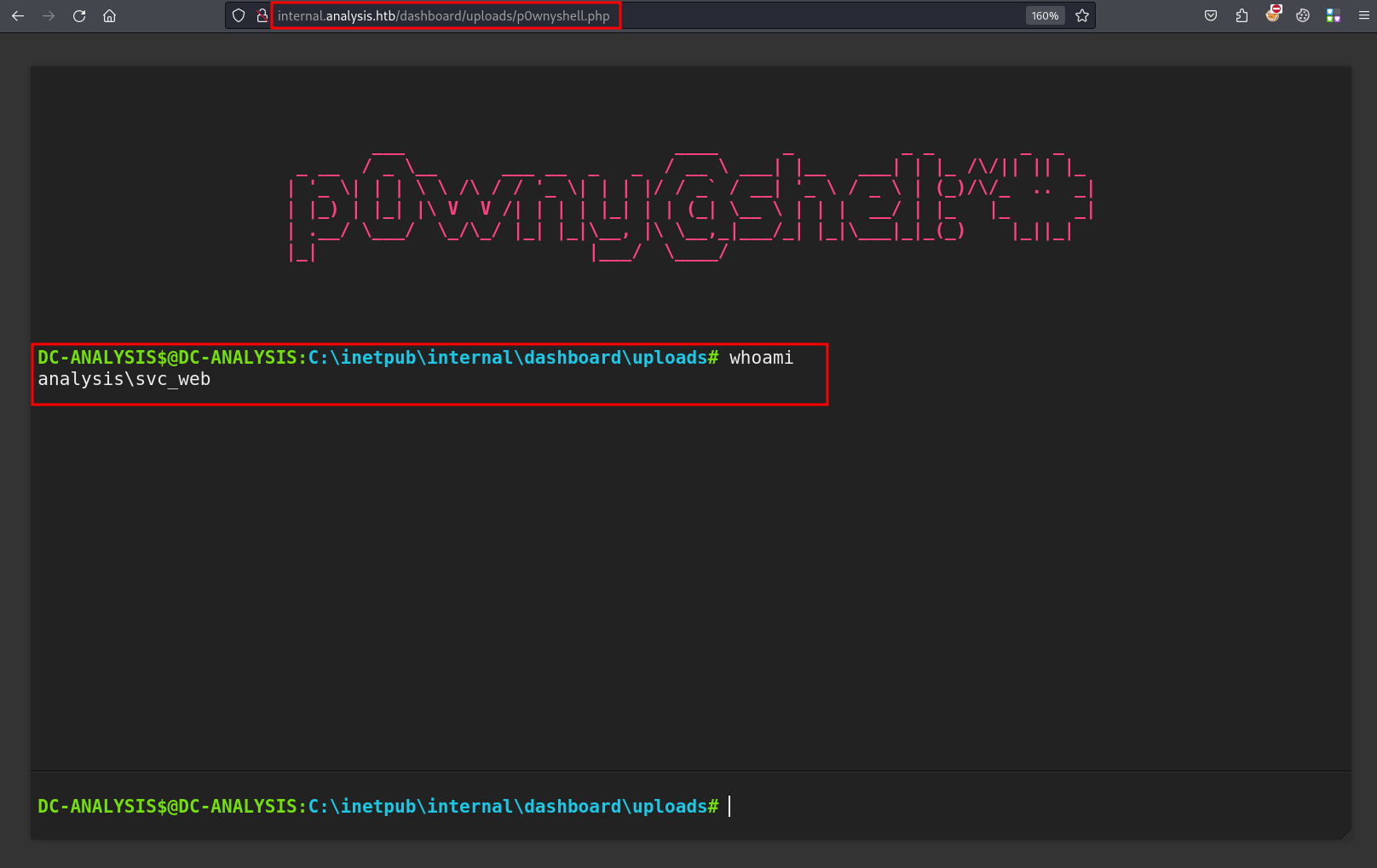Open the Firefox home page

coord(110,15)
